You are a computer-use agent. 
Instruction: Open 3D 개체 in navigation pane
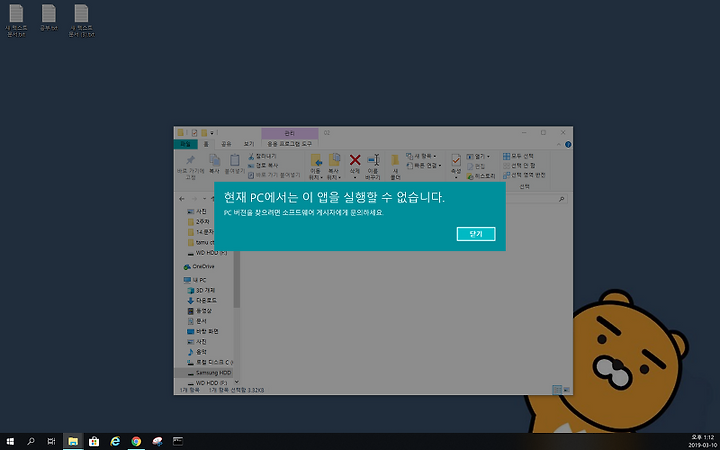[202, 290]
